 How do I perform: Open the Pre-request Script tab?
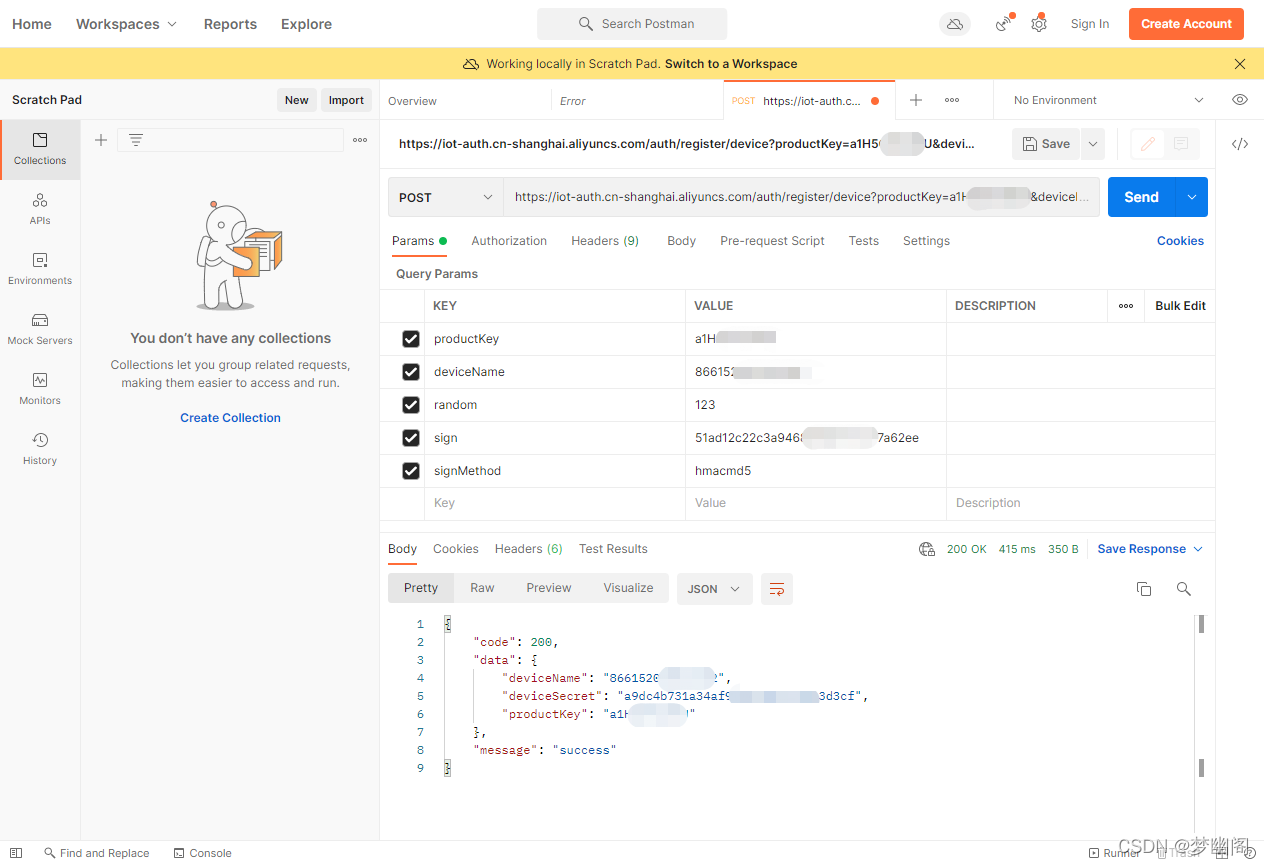point(772,241)
